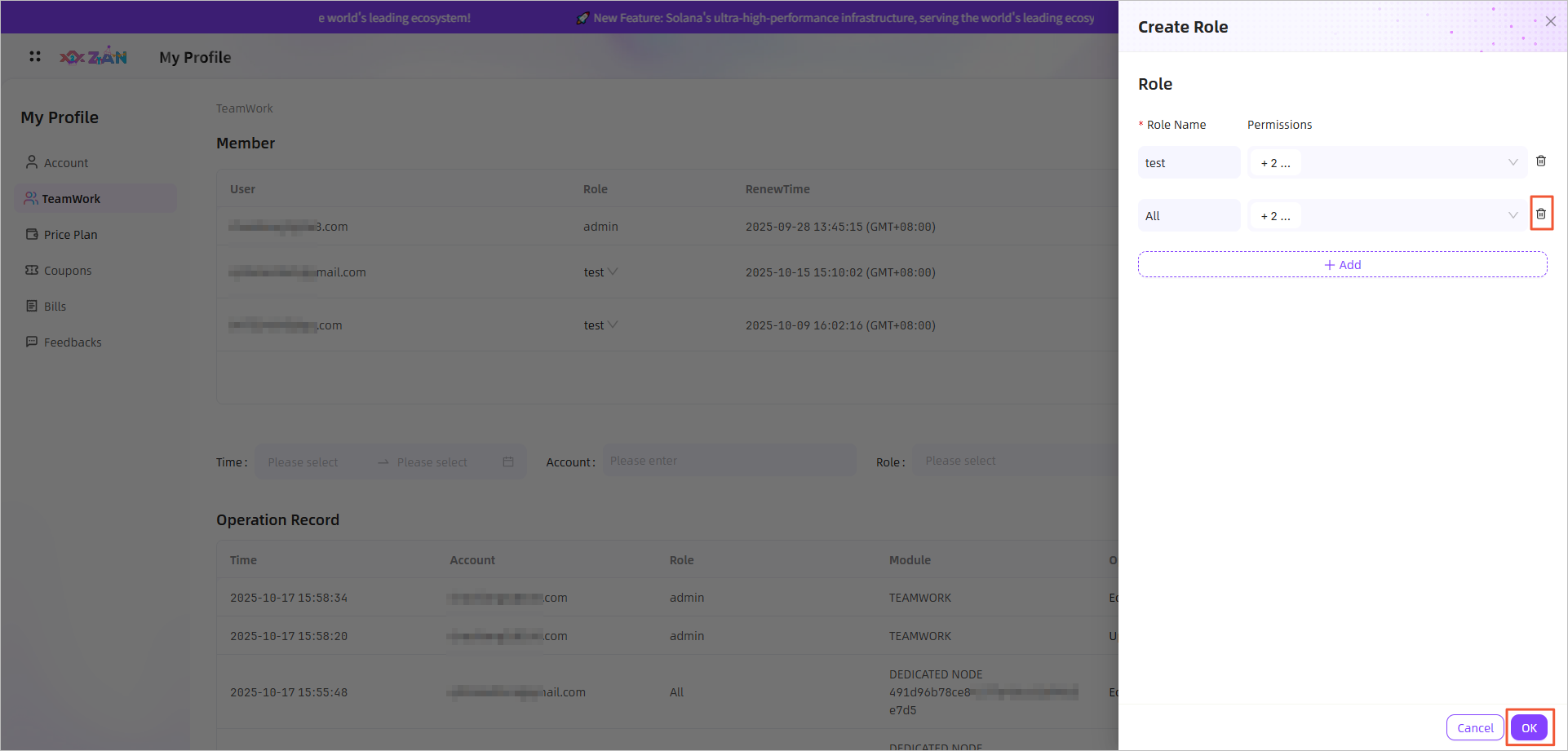The image size is (1568, 751).
Task: Remove the "All" role row via trash icon
Action: pos(1541,214)
